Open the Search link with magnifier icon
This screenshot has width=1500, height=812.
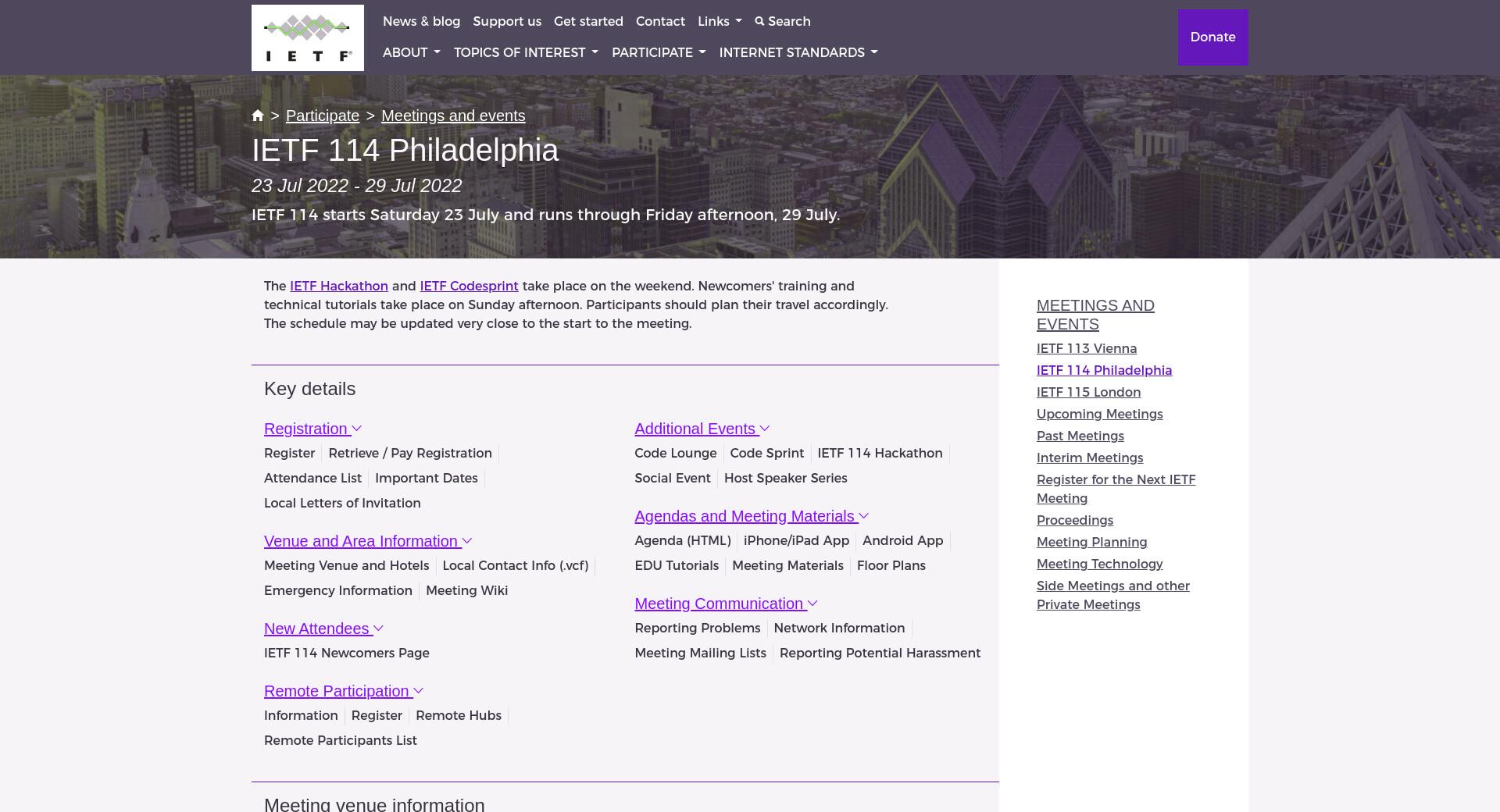point(783,21)
